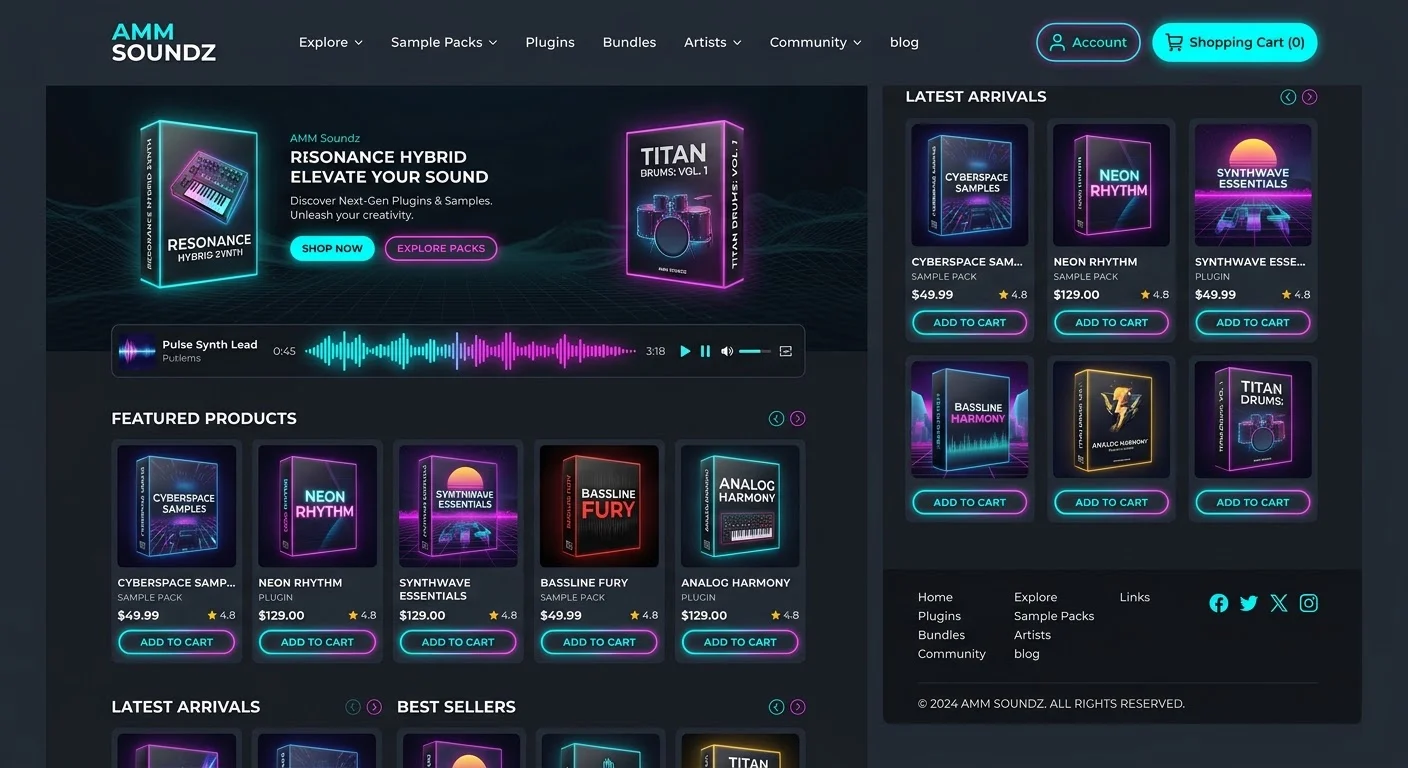
Task: Click the Resonance Hybrid Synth hero box
Action: pyautogui.click(x=198, y=205)
